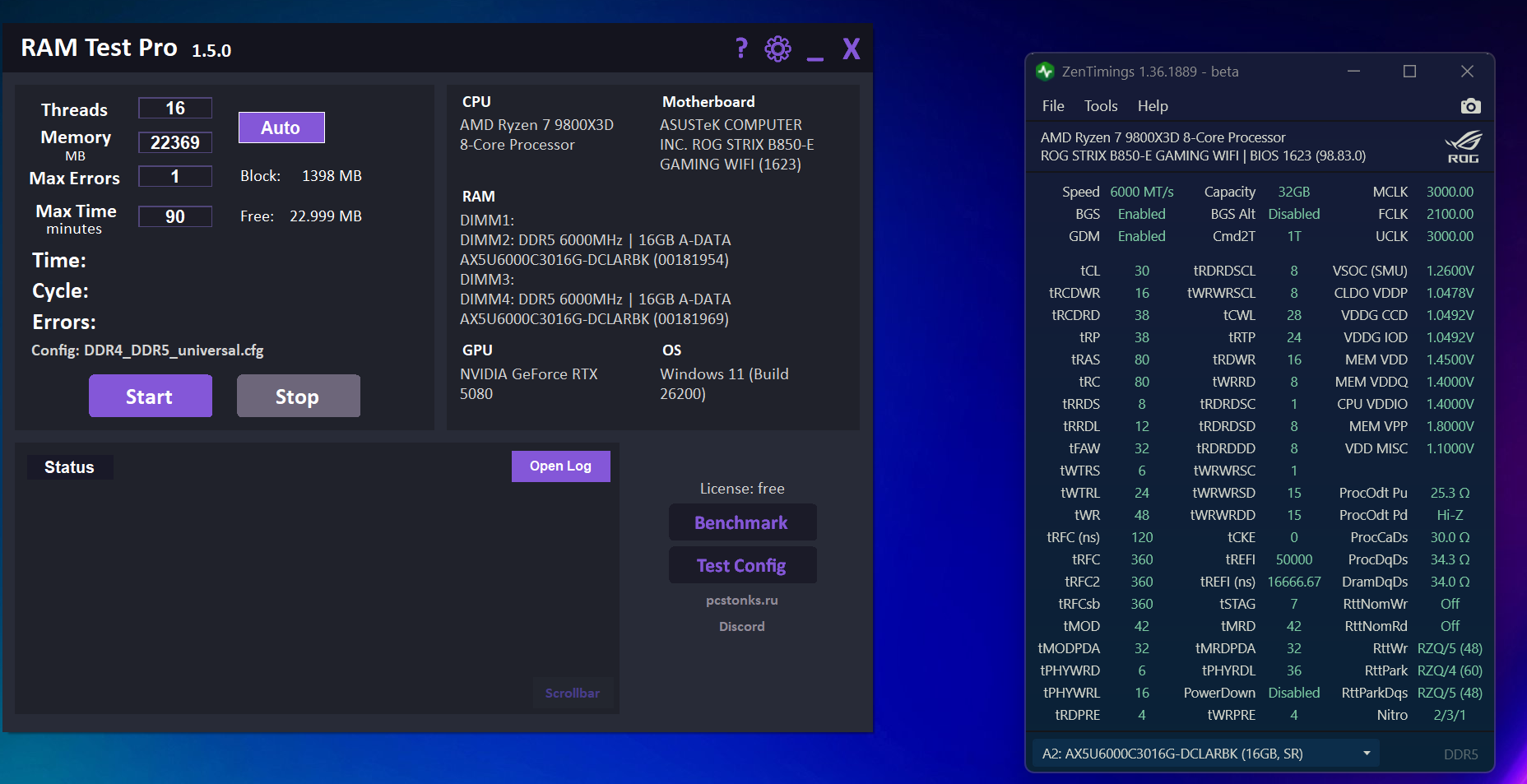Click the tREFI value 50000
The image size is (1527, 784).
(1294, 559)
